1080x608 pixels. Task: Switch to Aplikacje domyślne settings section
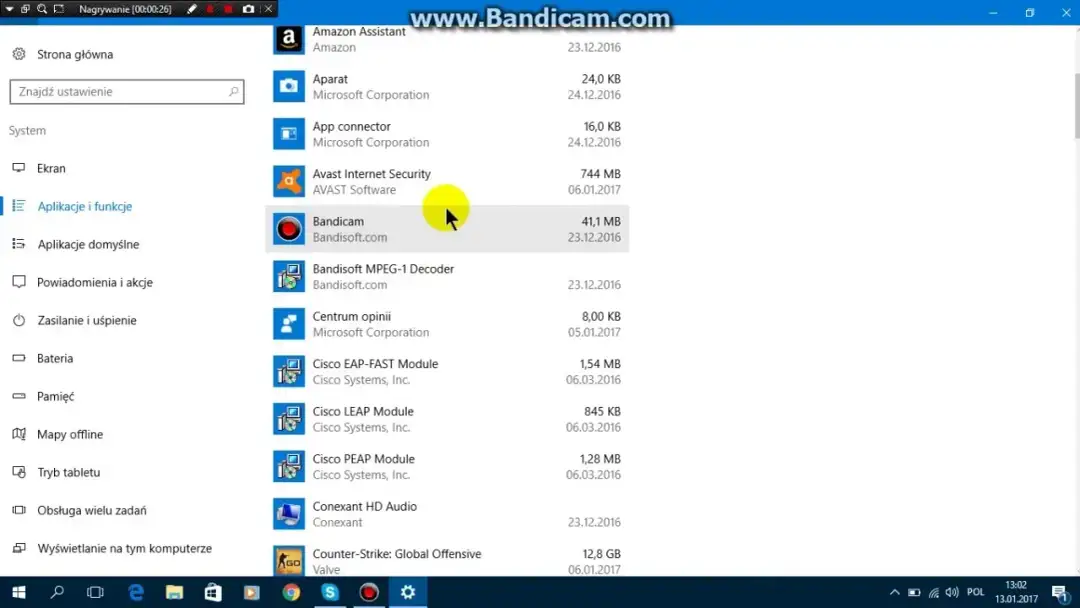pos(90,244)
